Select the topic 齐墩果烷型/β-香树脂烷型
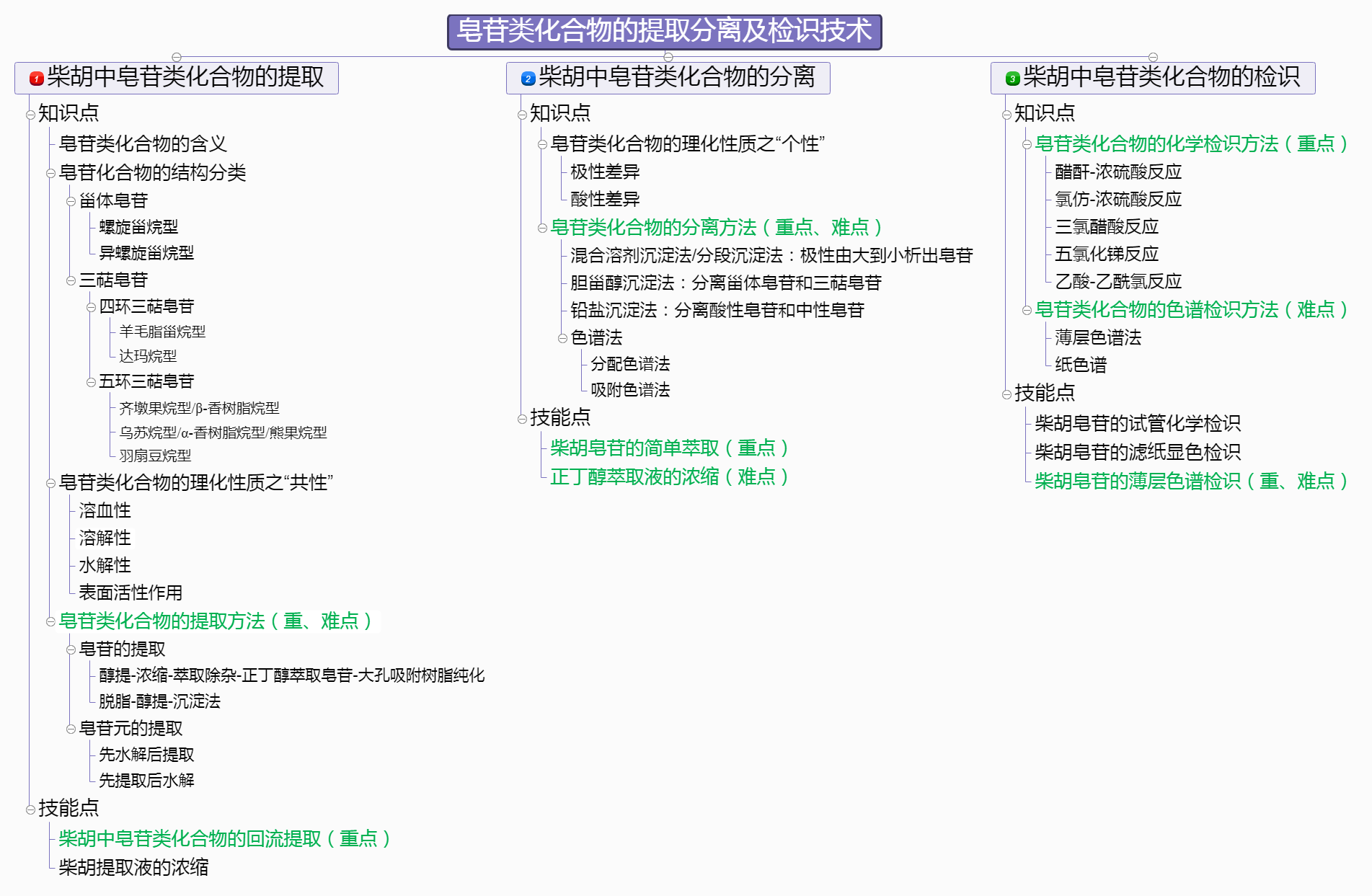The image size is (1372, 896). 199,408
